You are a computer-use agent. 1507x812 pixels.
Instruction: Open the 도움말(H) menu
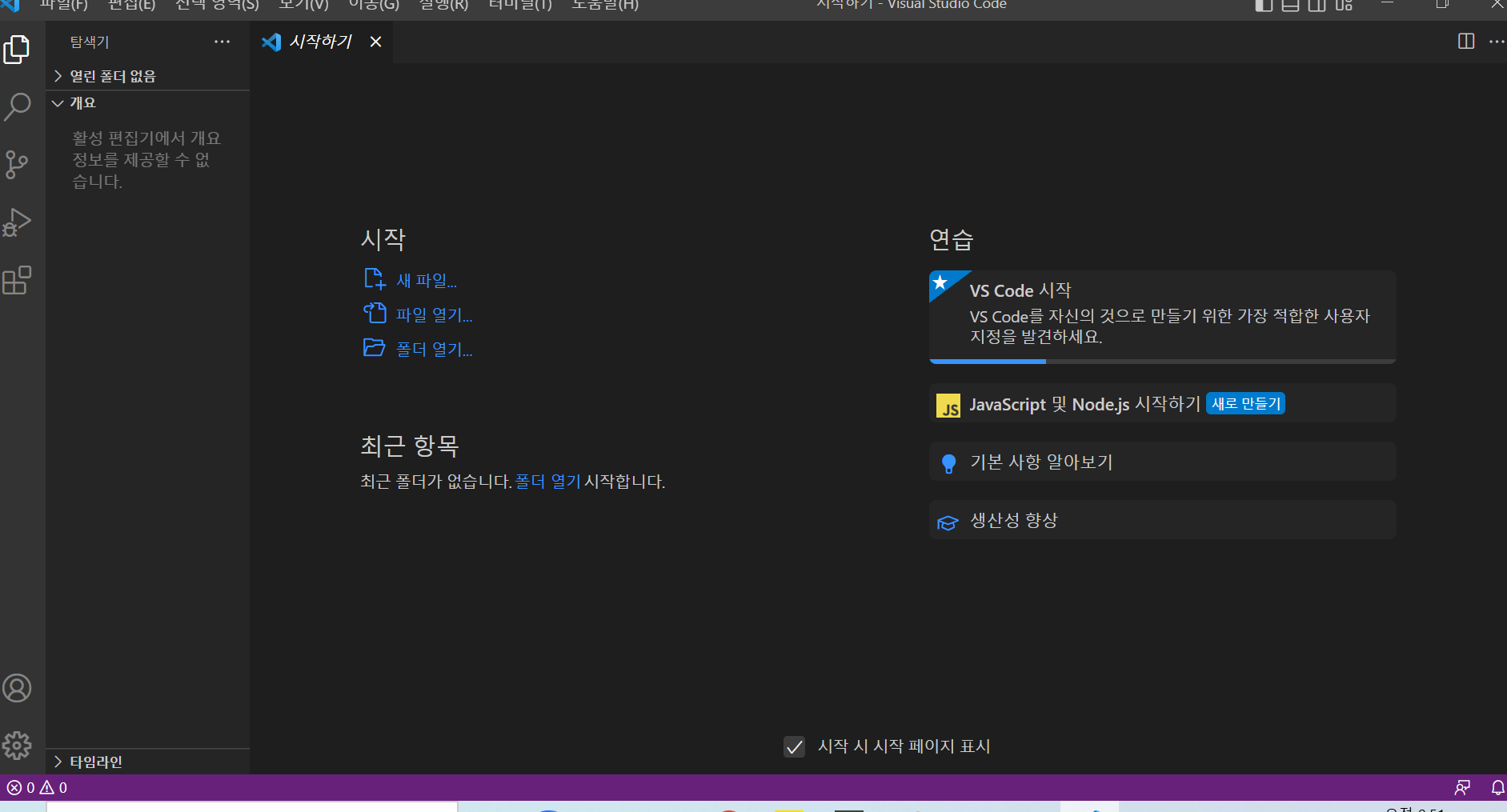point(605,5)
